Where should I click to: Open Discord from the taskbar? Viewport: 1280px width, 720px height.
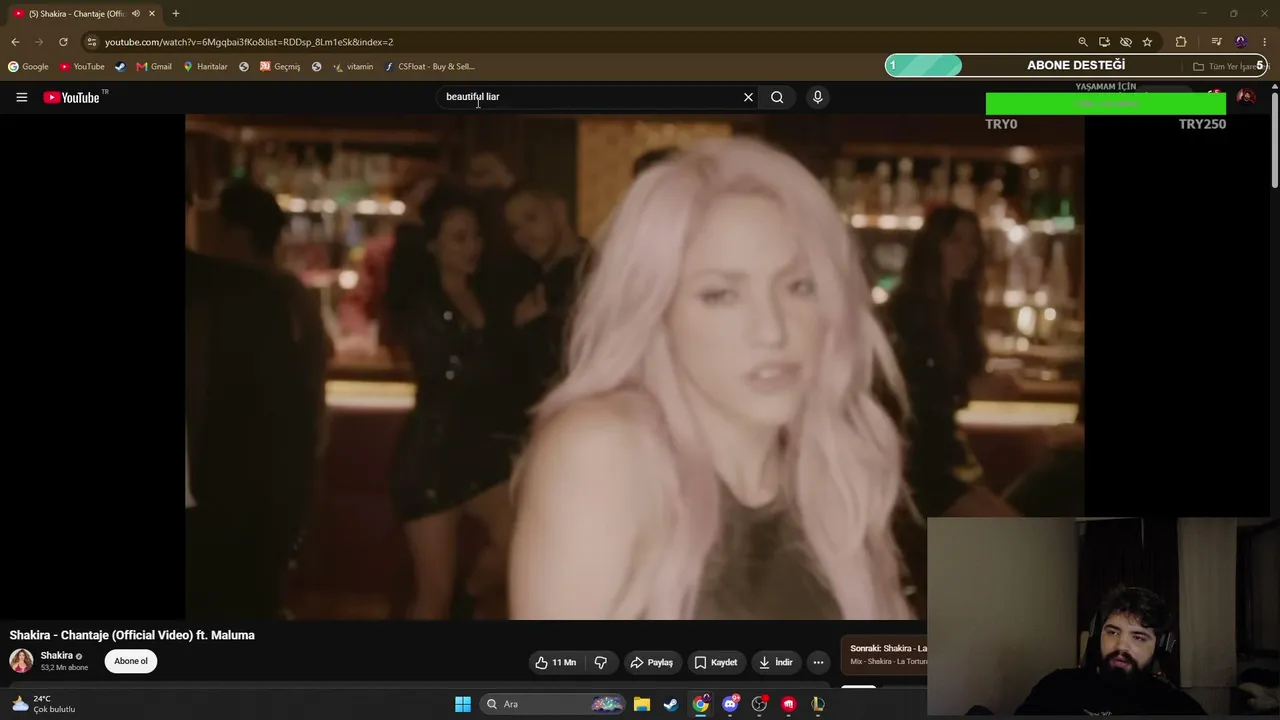(730, 704)
